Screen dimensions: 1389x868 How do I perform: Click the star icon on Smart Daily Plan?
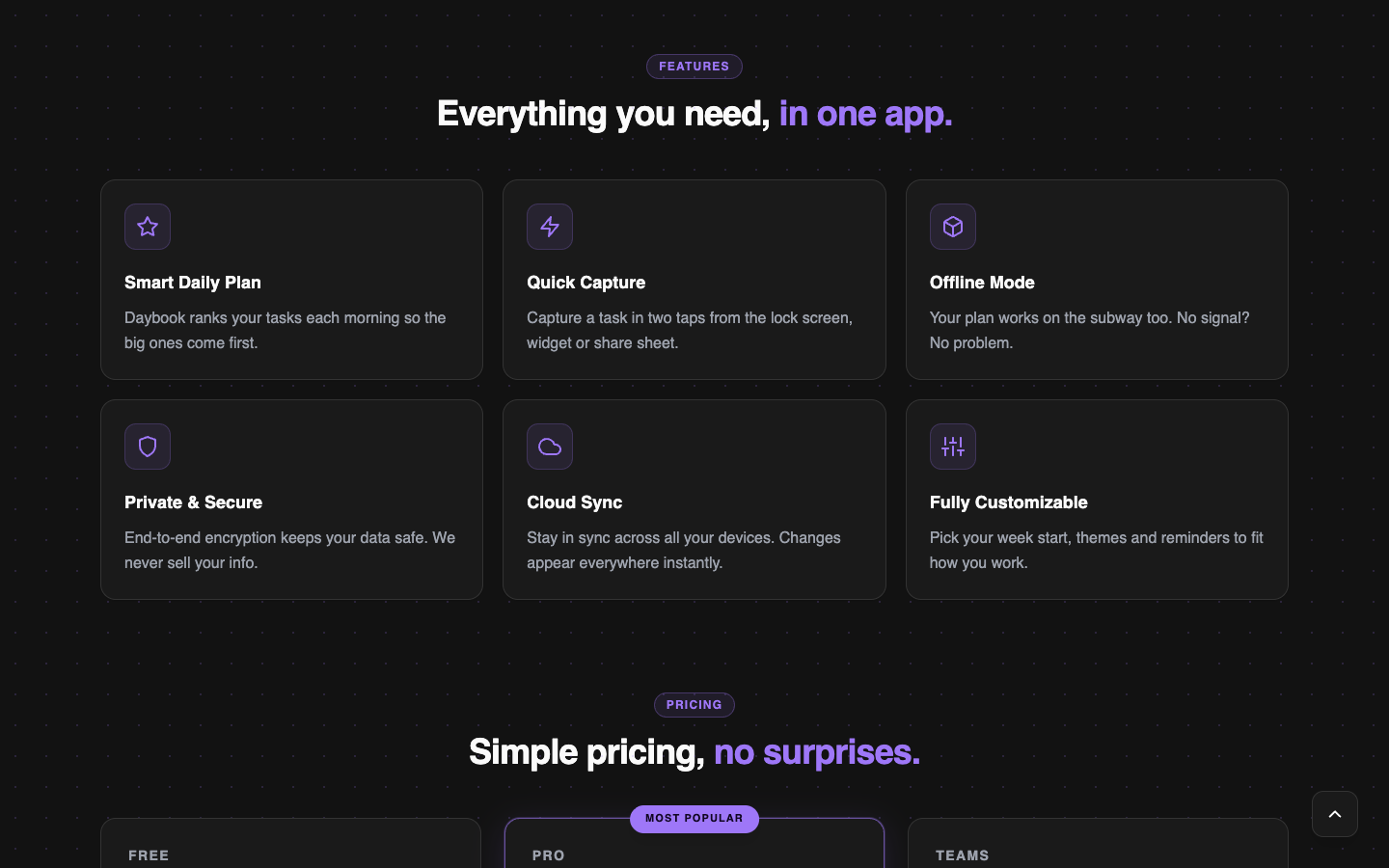pos(148,227)
